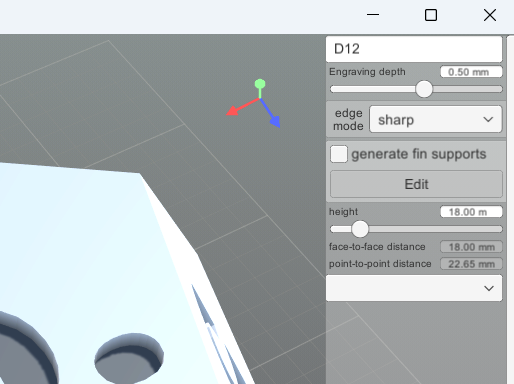Image resolution: width=514 pixels, height=384 pixels.
Task: Click the generate fin supports label
Action: [419, 154]
